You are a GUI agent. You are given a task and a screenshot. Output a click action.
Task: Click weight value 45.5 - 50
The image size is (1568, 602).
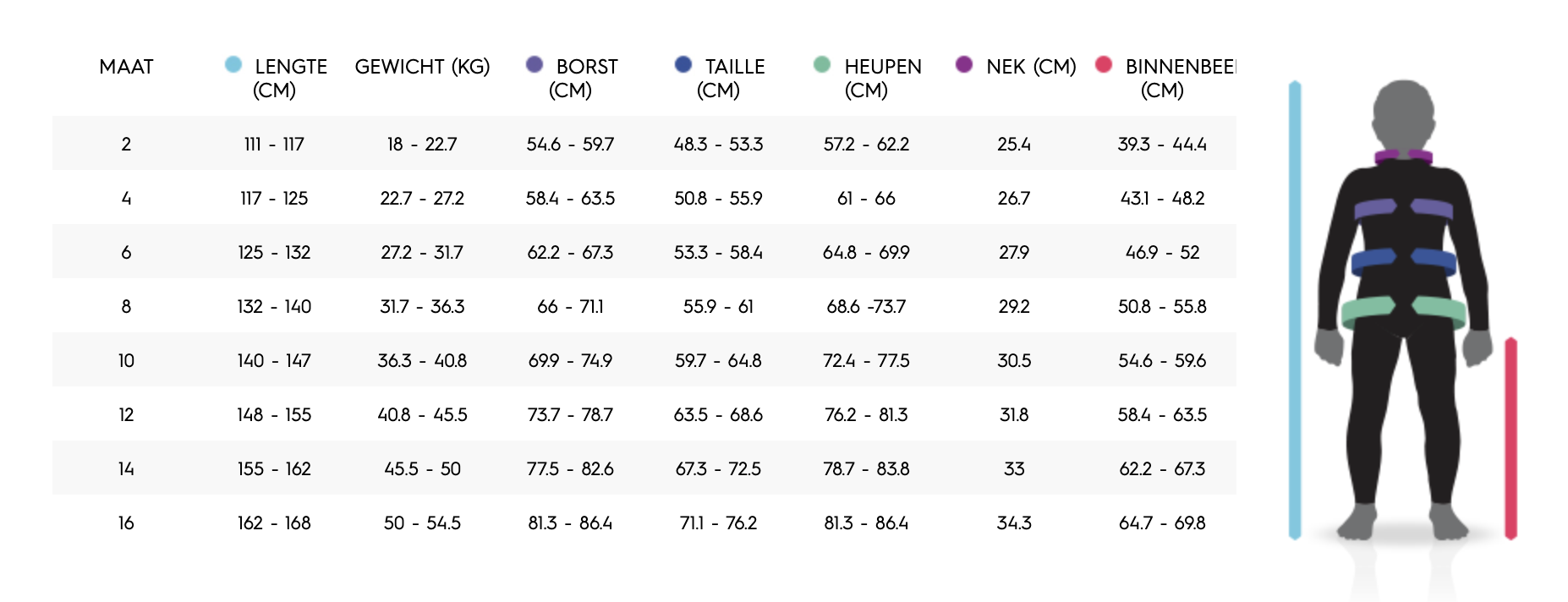coord(422,468)
